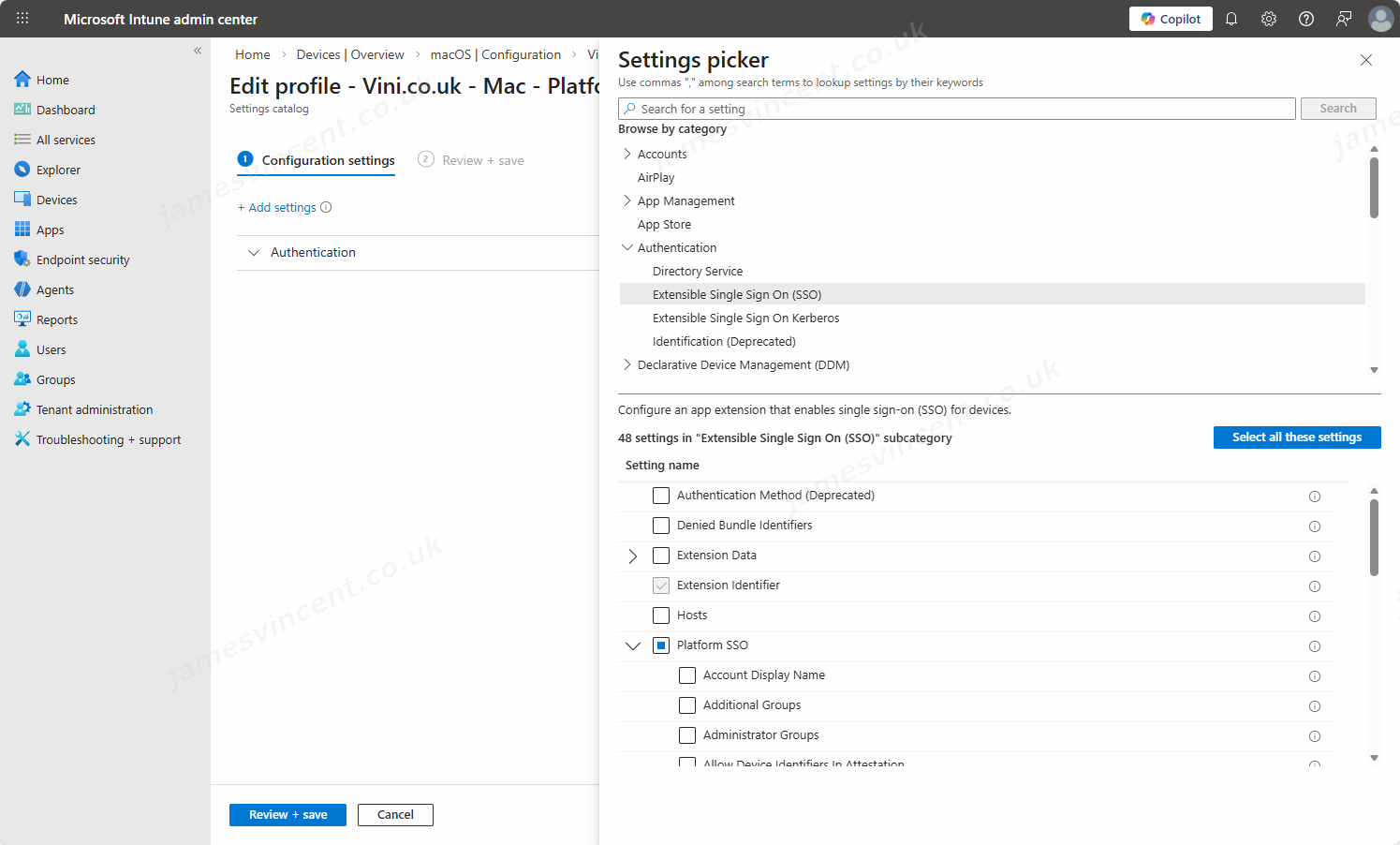Switch to the Review + save step

click(x=482, y=160)
